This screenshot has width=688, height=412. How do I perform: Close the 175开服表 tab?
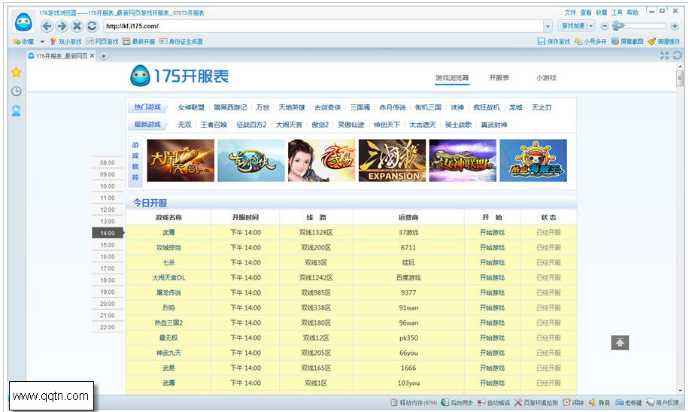point(92,56)
